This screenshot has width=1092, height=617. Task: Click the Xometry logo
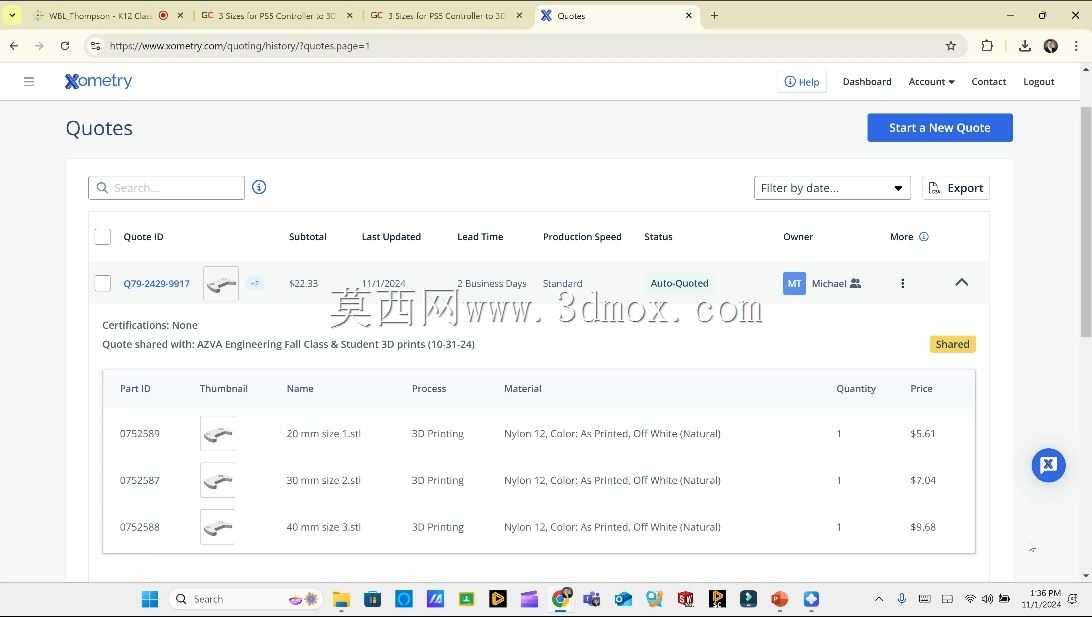pyautogui.click(x=98, y=81)
